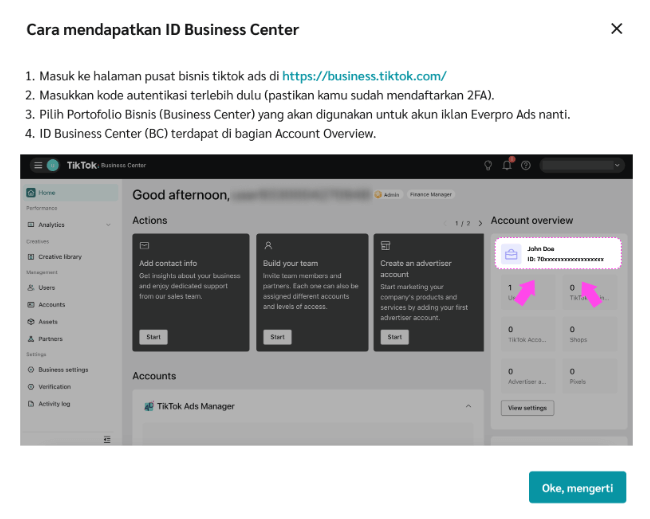Viewport: 650px width, 519px height.
Task: Open the business.tiktok.com link
Action: pyautogui.click(x=364, y=76)
